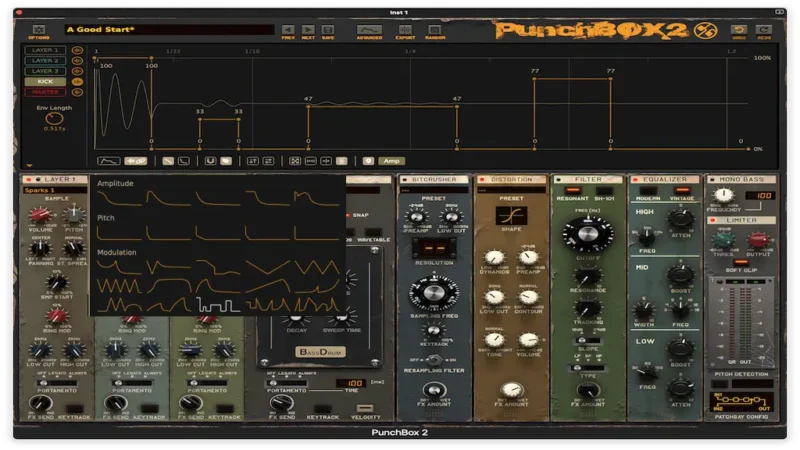Toggle Layer 1 power LED
The image size is (800, 450).
[x=29, y=180]
